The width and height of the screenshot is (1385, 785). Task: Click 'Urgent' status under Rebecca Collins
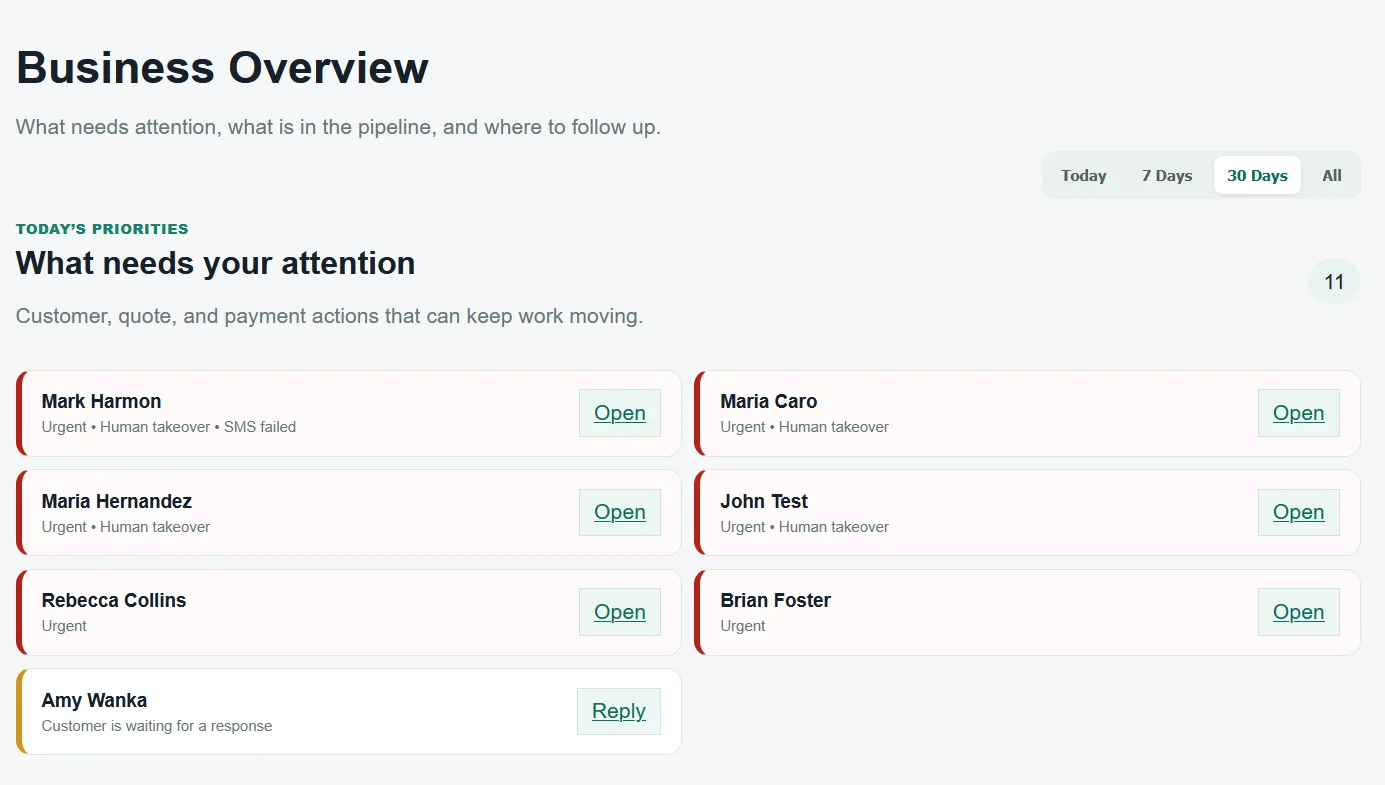(64, 626)
